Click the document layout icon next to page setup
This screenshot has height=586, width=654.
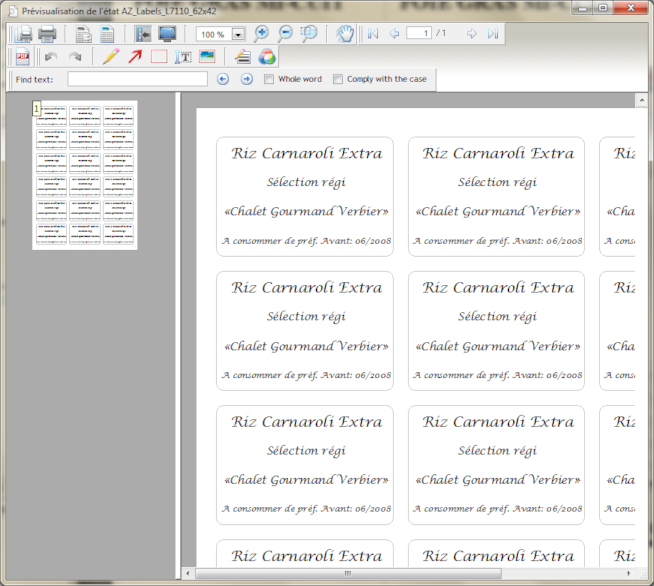coord(107,34)
